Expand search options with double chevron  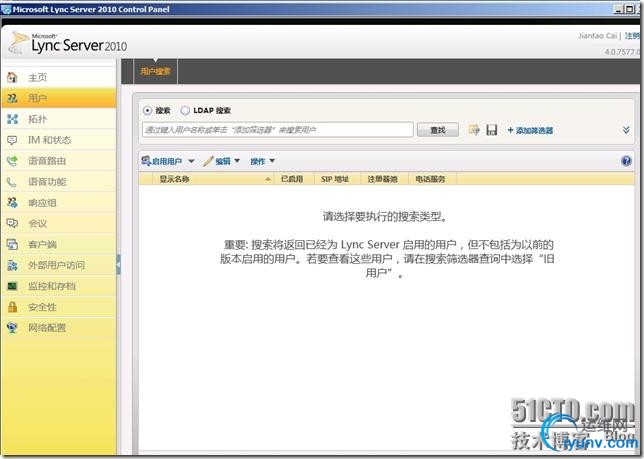(x=626, y=130)
